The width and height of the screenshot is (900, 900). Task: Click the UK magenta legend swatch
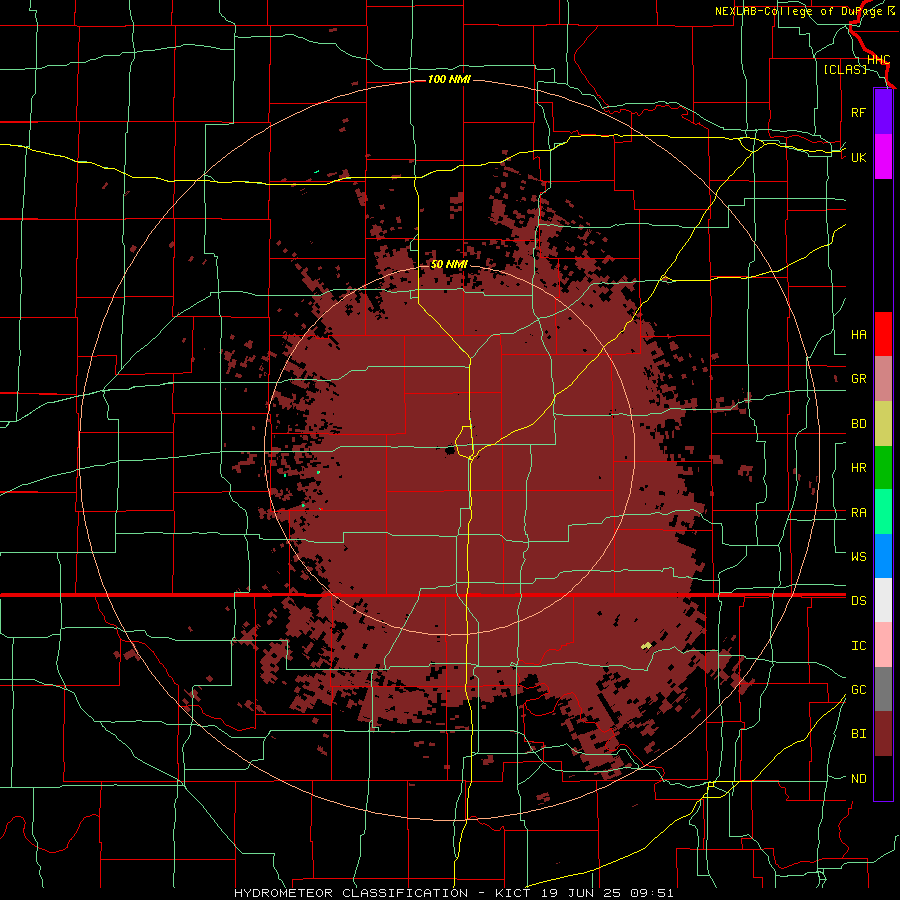[883, 157]
